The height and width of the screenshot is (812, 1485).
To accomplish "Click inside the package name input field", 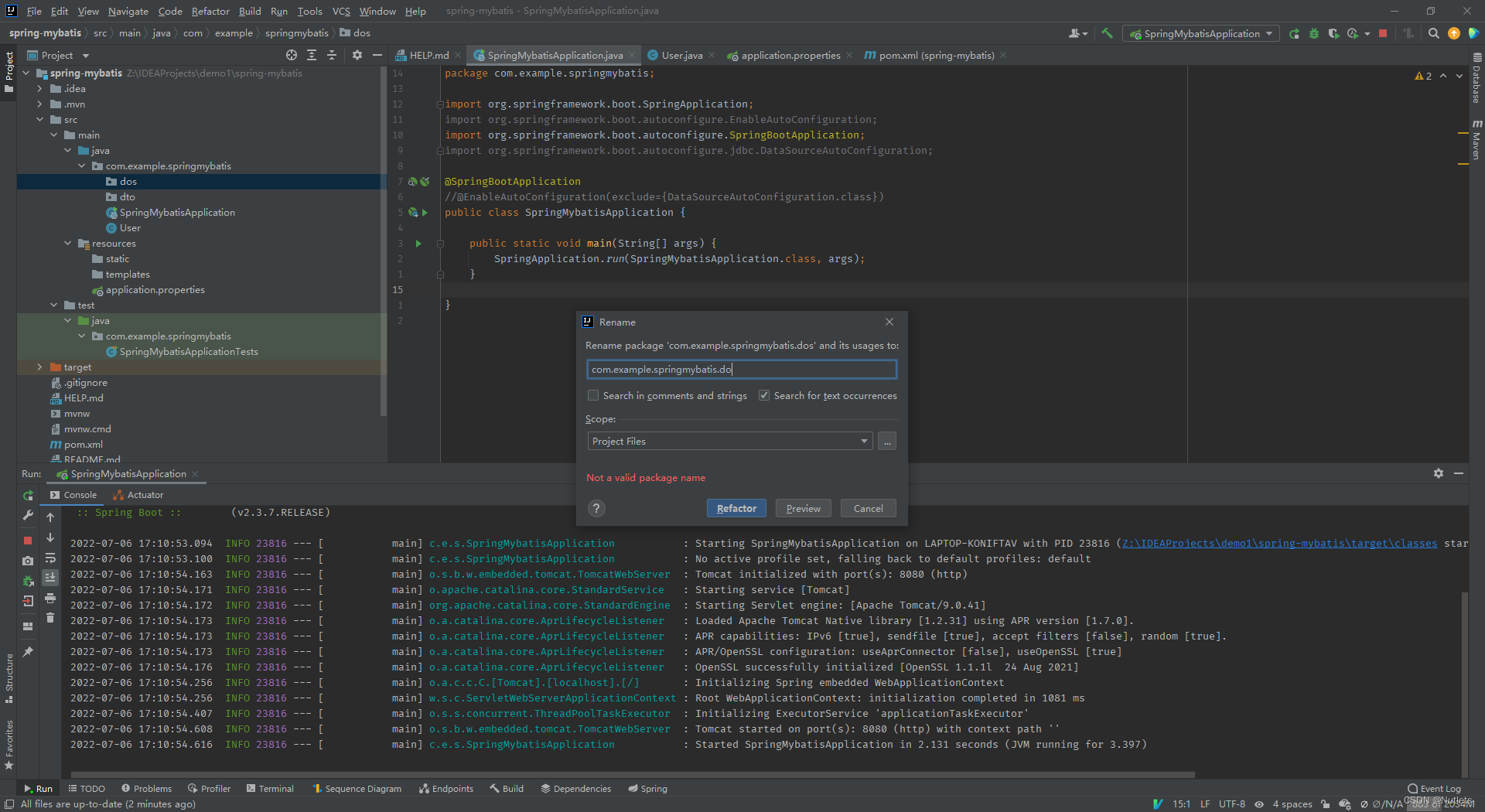I will pyautogui.click(x=741, y=369).
